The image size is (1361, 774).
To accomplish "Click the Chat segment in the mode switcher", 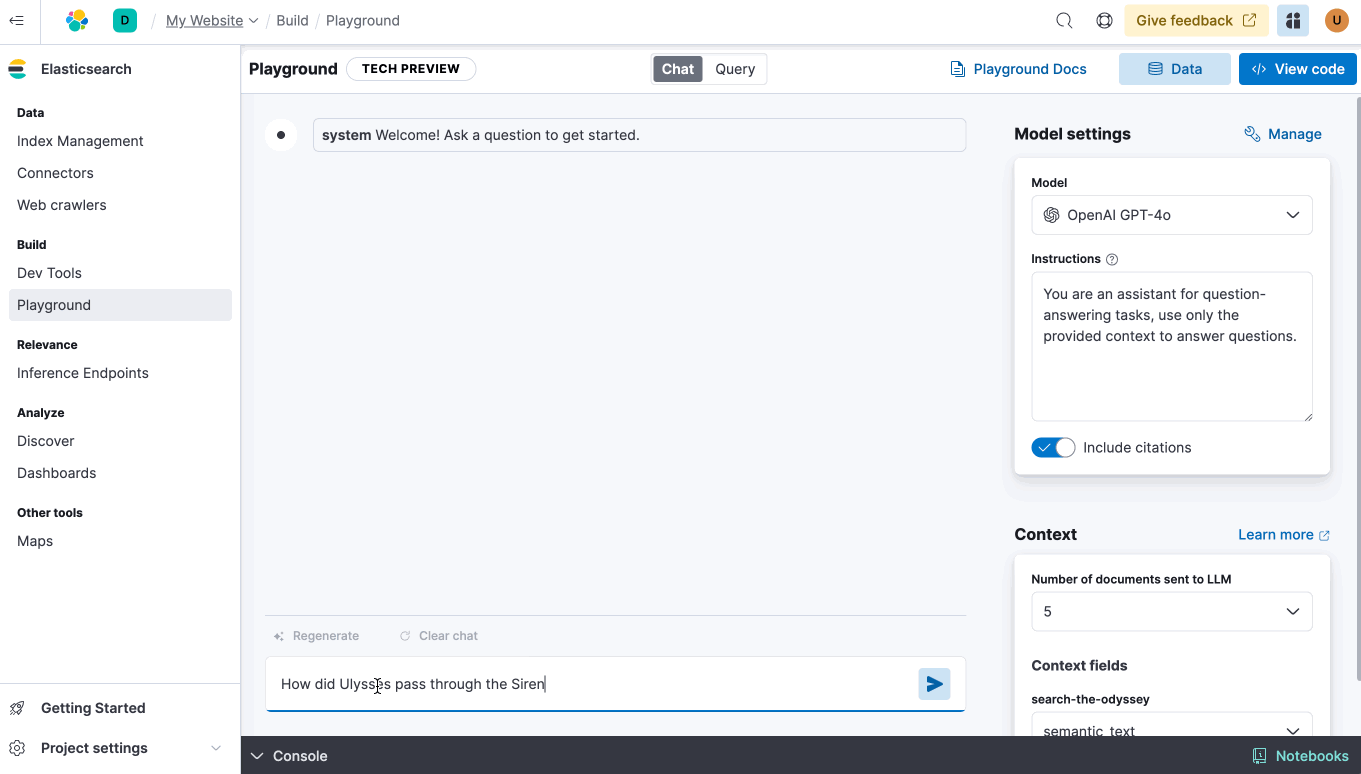I will [x=677, y=68].
